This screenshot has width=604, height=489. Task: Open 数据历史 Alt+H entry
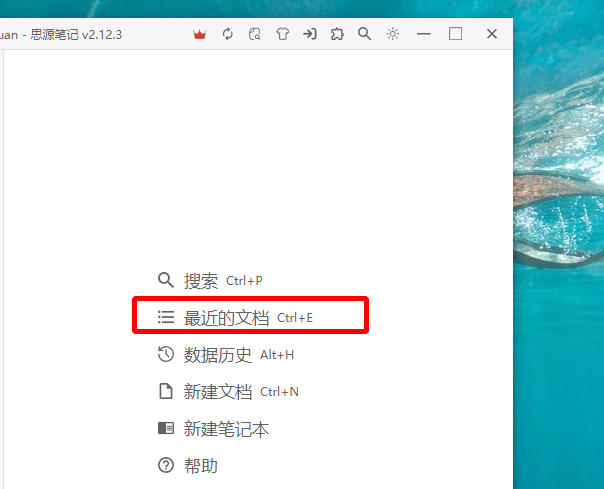(226, 355)
